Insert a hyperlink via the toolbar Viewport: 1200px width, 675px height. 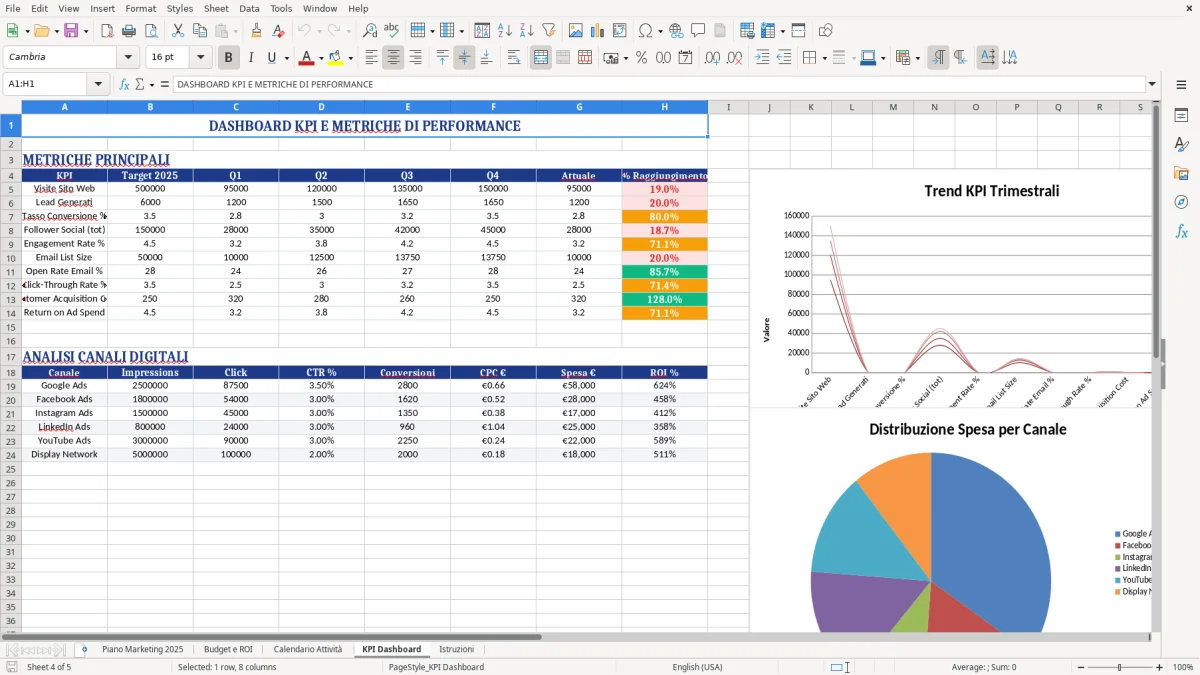coord(675,30)
